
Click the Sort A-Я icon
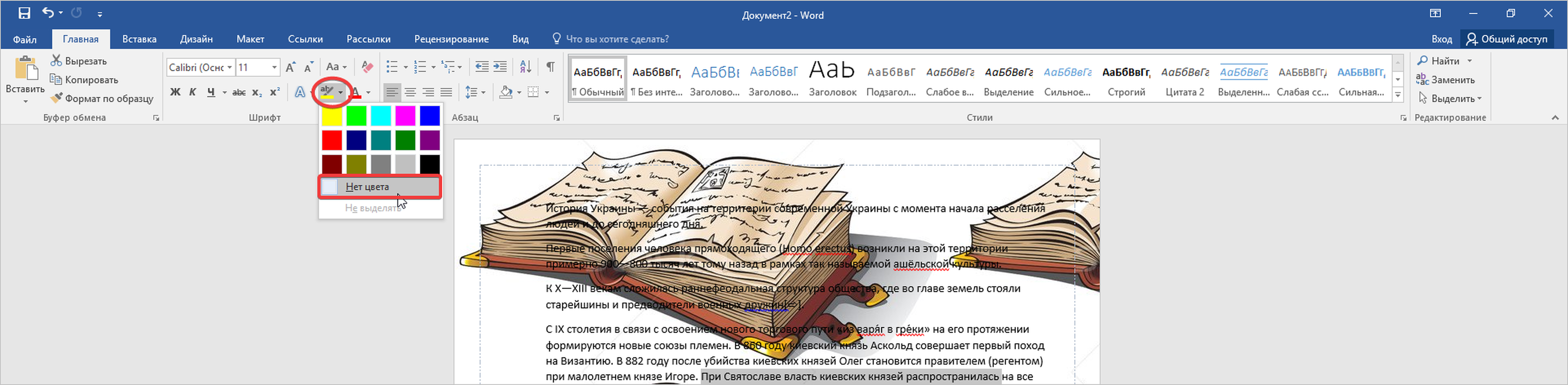(525, 67)
